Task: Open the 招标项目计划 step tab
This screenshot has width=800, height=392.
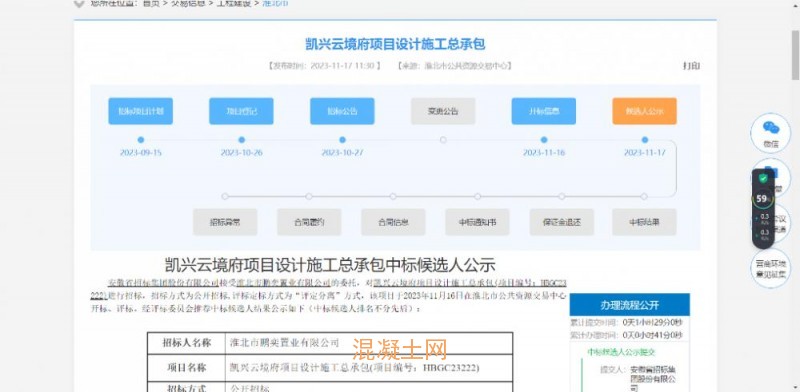Action: tap(140, 111)
